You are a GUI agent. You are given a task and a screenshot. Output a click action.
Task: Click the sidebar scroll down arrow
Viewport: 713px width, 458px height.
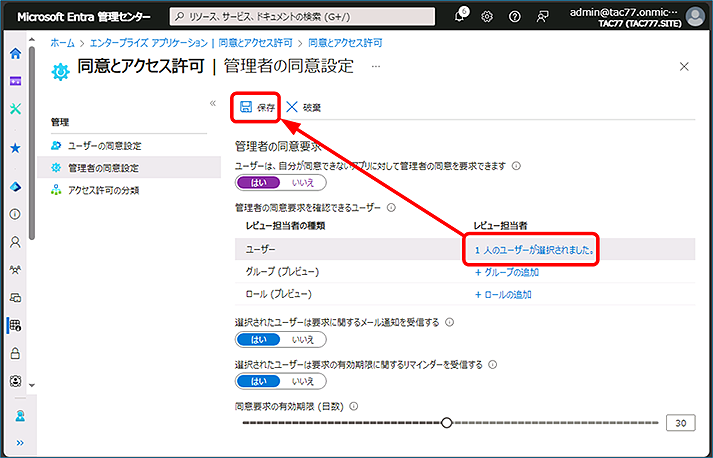(x=31, y=385)
